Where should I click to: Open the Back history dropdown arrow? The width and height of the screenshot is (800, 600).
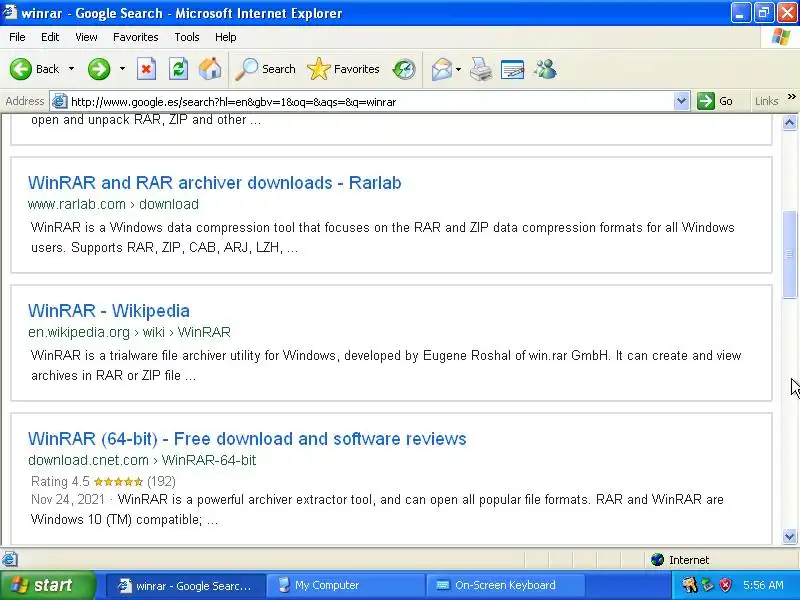tap(71, 69)
